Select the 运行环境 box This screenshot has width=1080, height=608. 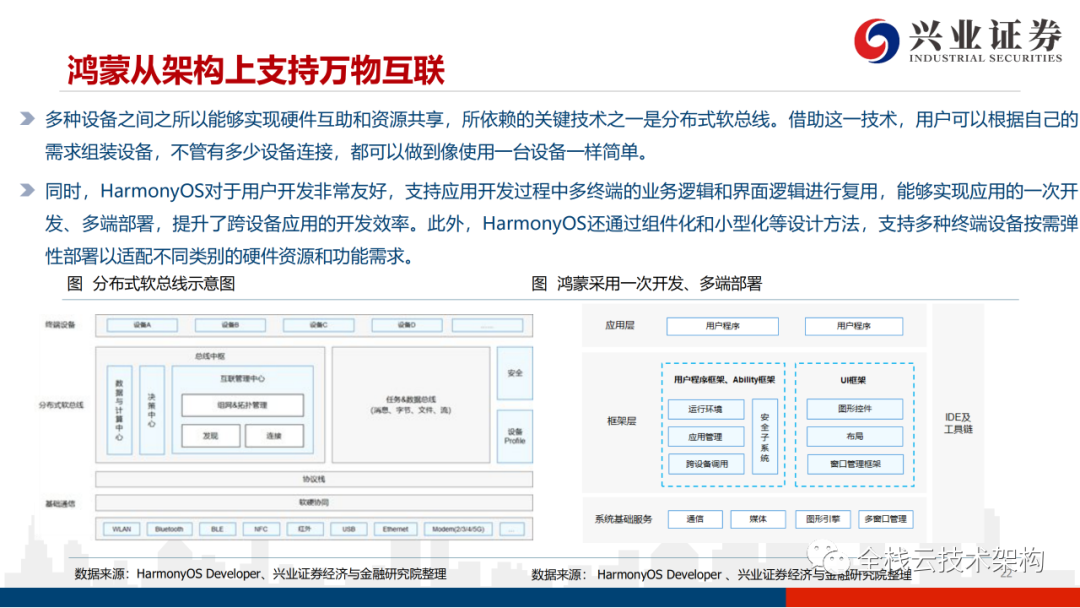click(x=706, y=409)
